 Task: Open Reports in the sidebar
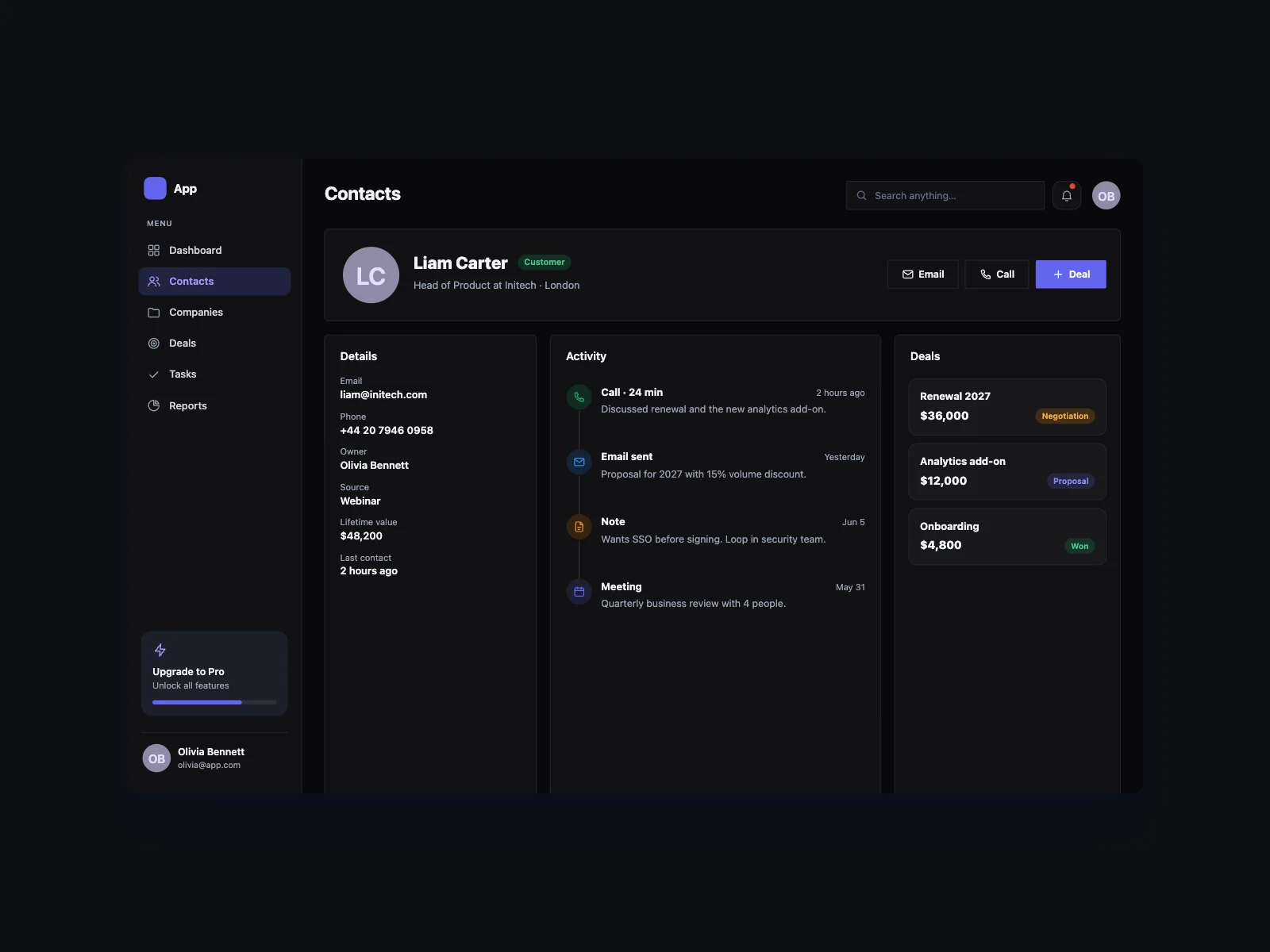(x=214, y=405)
